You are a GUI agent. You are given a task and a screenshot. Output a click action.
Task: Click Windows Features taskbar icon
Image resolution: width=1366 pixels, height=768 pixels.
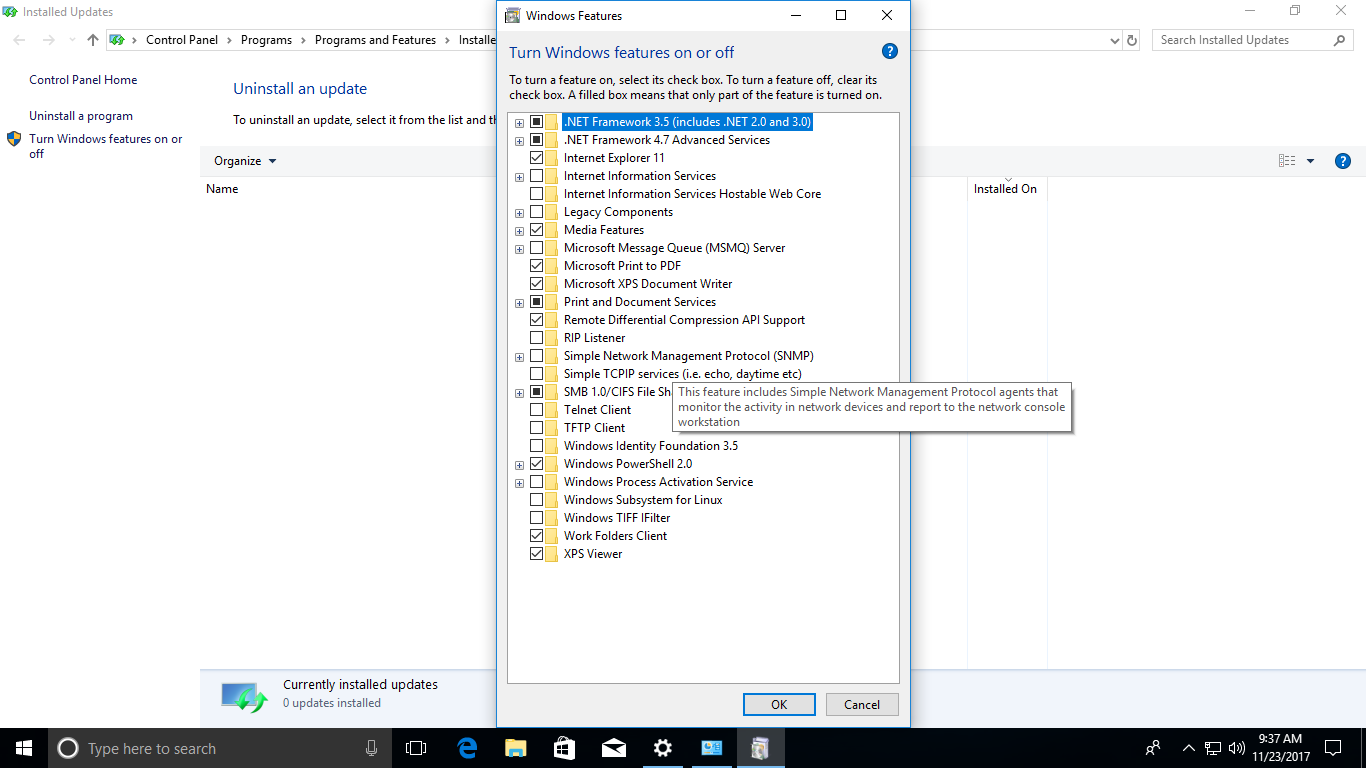point(761,748)
